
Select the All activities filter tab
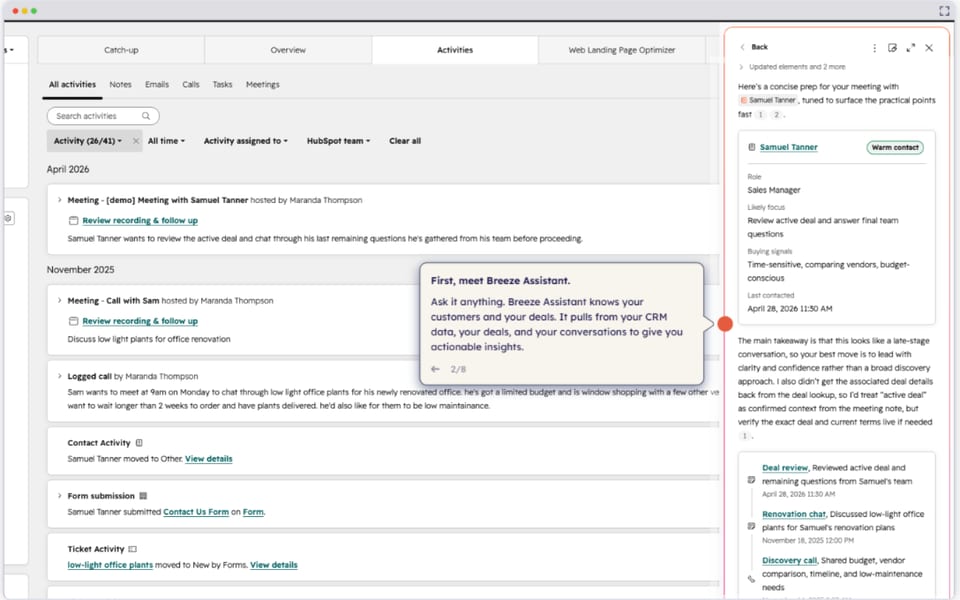72,84
